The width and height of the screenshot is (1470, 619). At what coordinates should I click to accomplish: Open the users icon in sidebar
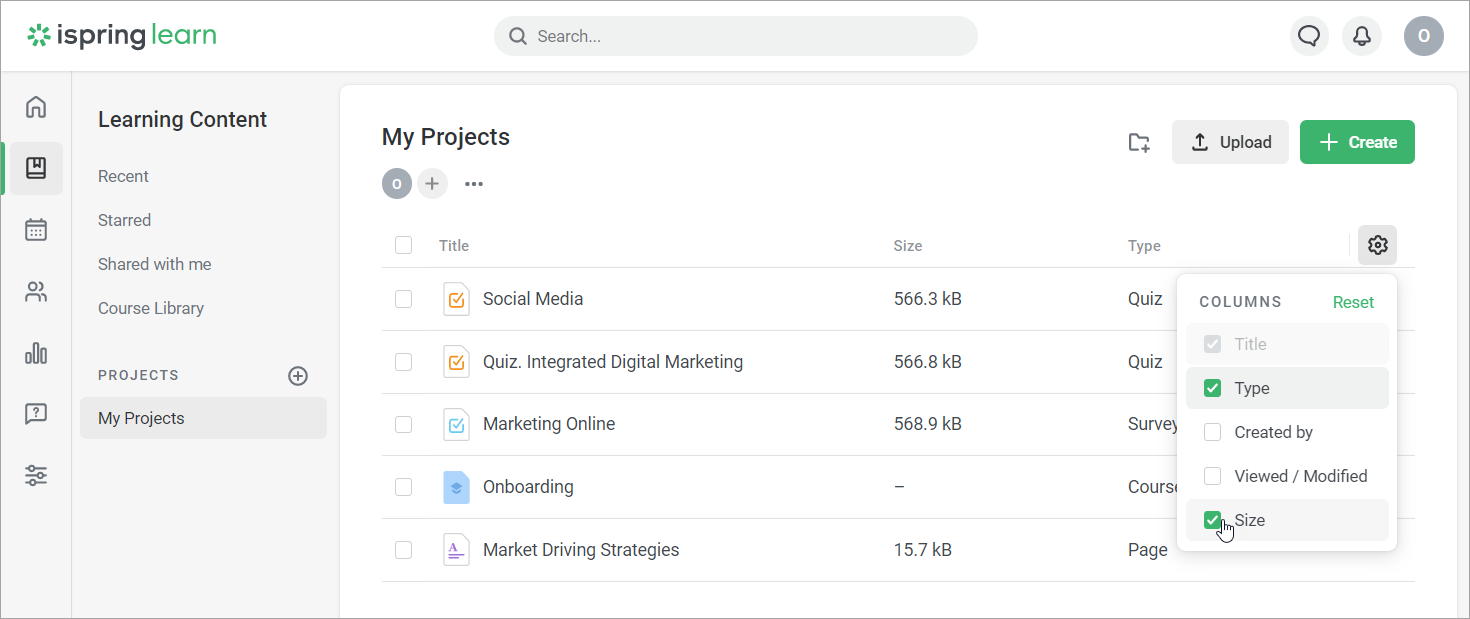[x=36, y=292]
